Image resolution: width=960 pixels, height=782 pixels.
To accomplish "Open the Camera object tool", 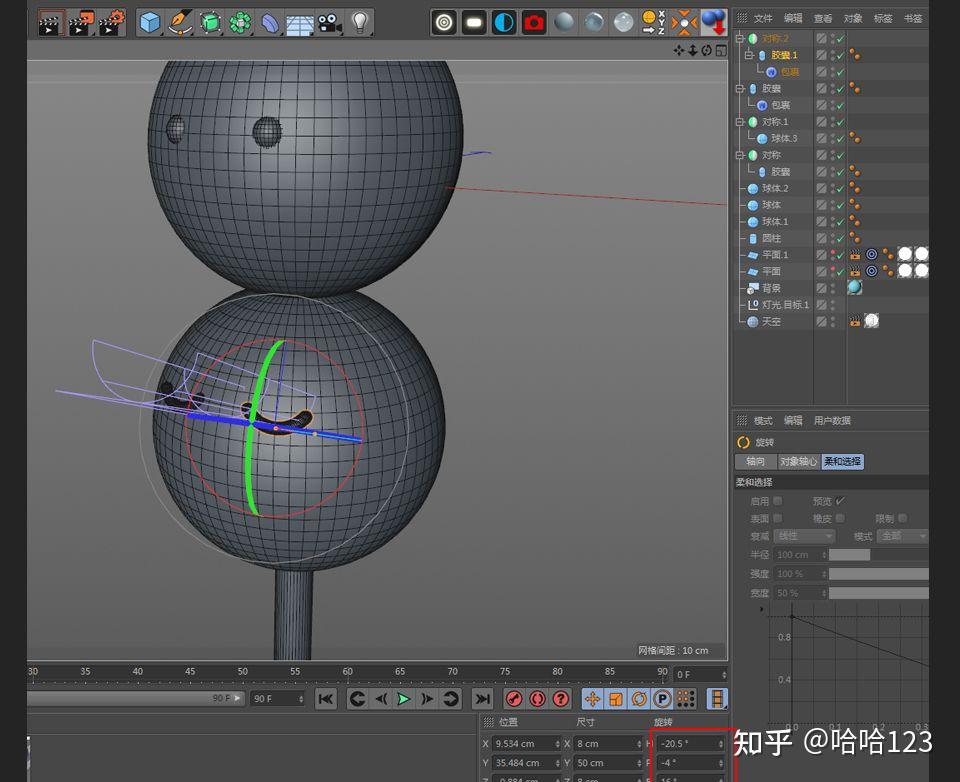I will tap(330, 22).
